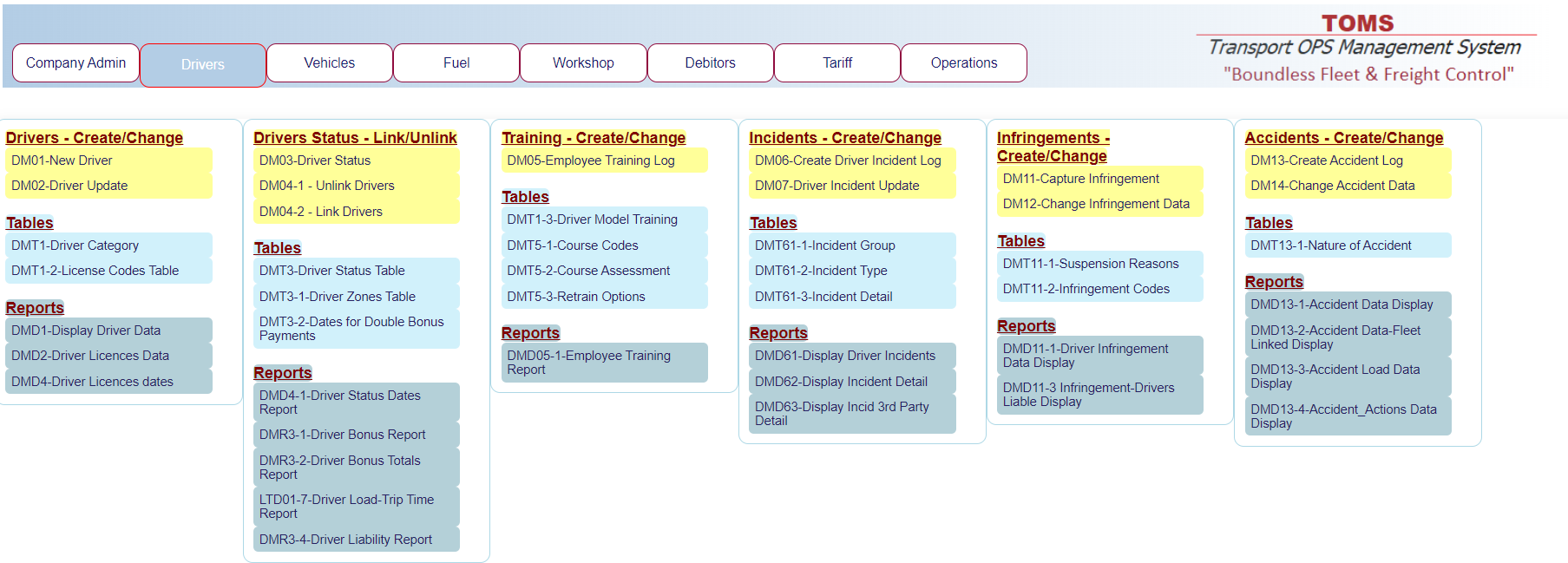Select DM04-1 Unlink Drivers
The image size is (1568, 563).
pyautogui.click(x=326, y=186)
